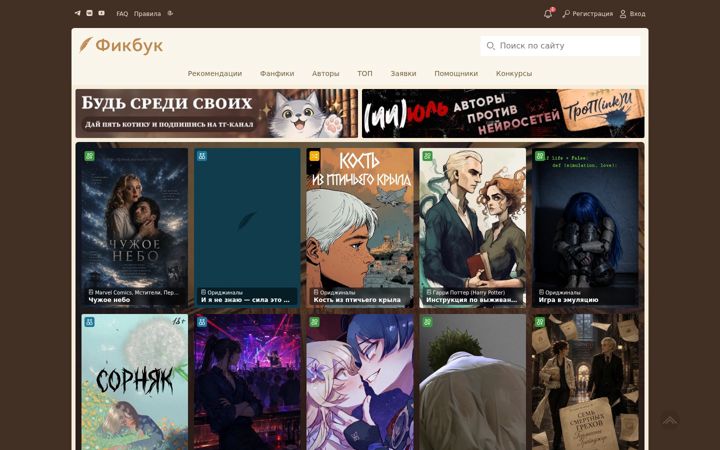Click green badge on anime couple cover
720x450 pixels.
tap(315, 322)
